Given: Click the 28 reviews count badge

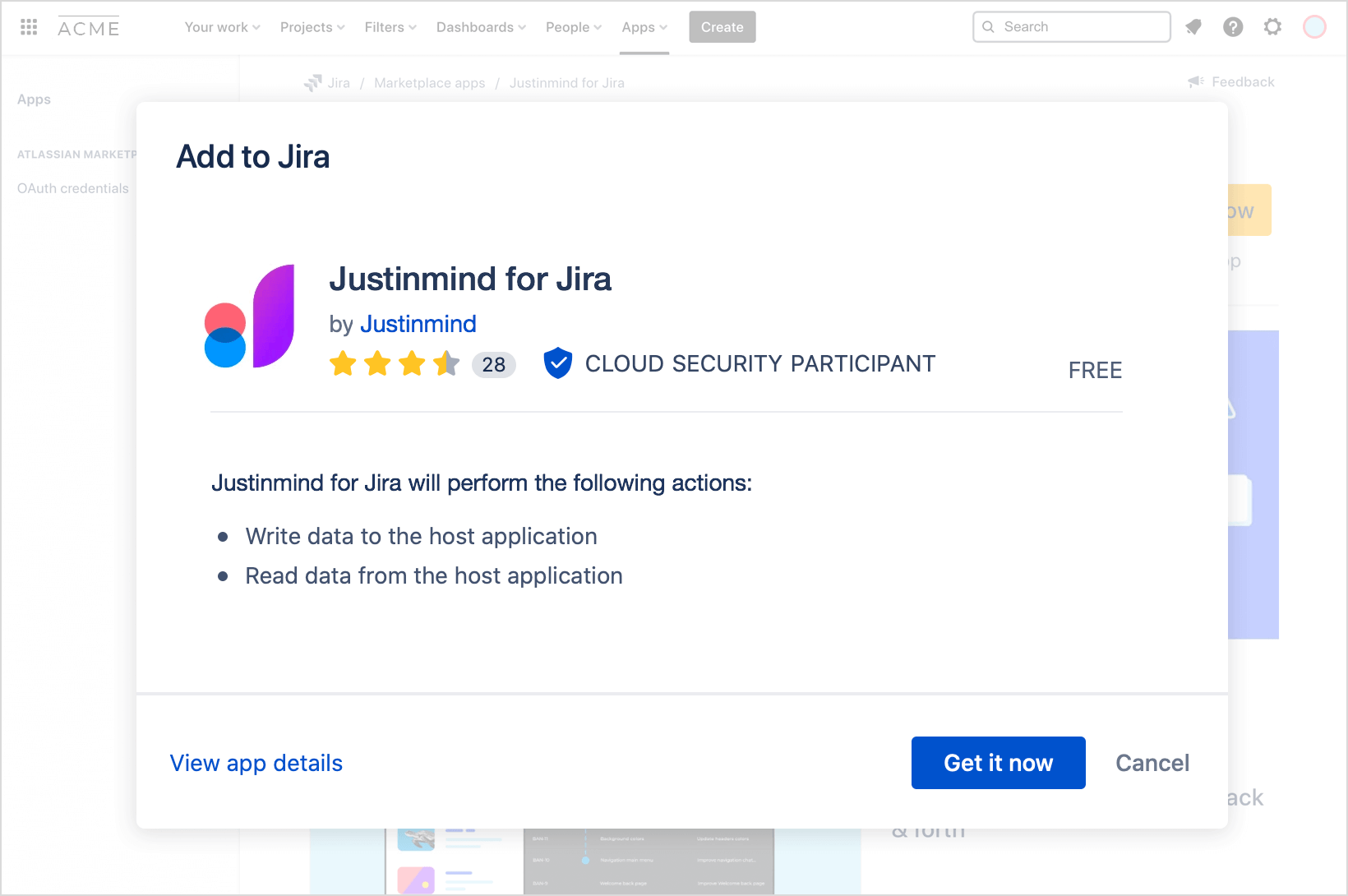Looking at the screenshot, I should pyautogui.click(x=494, y=365).
